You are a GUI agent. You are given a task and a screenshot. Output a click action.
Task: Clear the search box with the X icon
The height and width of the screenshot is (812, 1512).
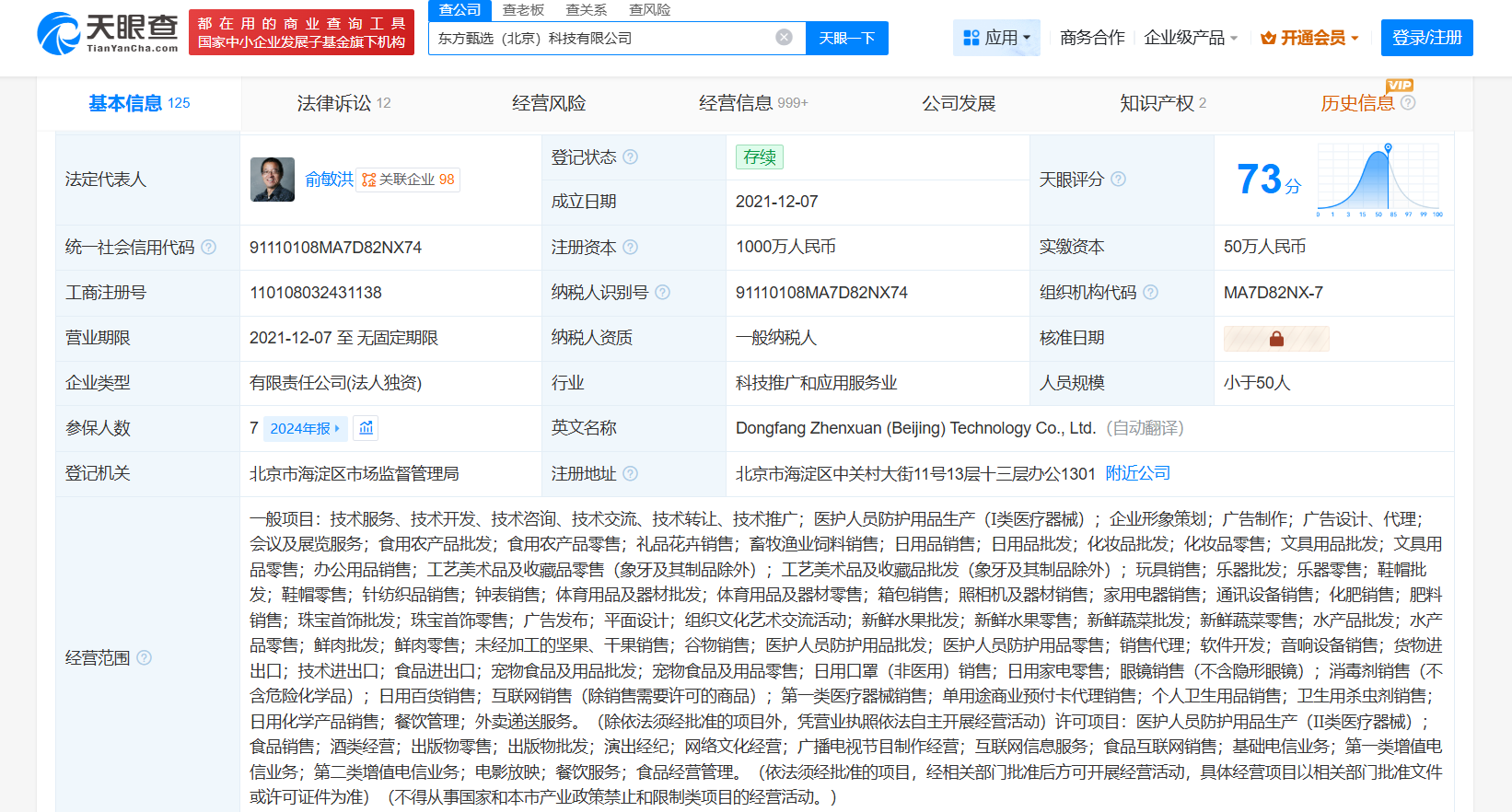click(784, 38)
